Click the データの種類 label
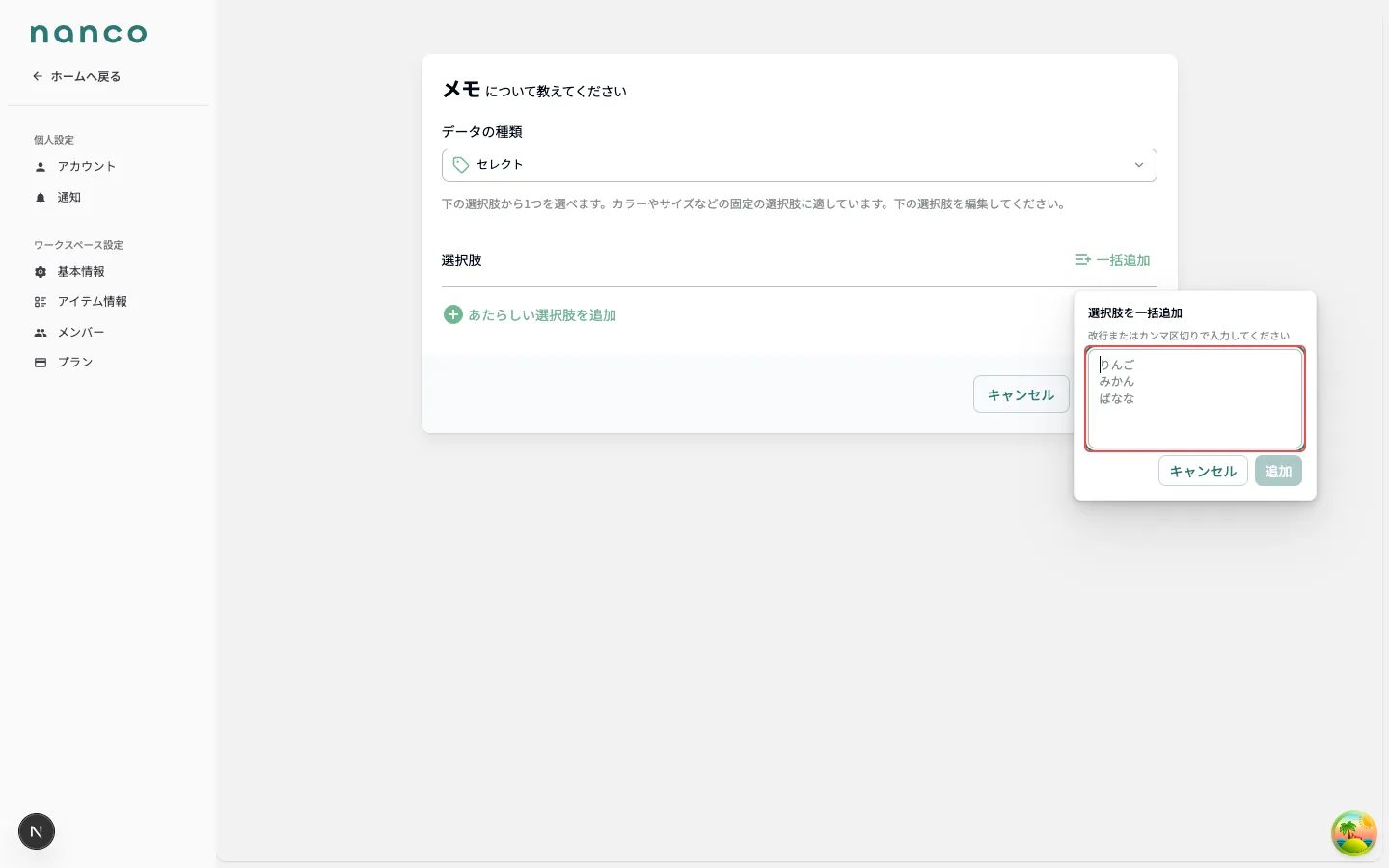 (x=482, y=132)
